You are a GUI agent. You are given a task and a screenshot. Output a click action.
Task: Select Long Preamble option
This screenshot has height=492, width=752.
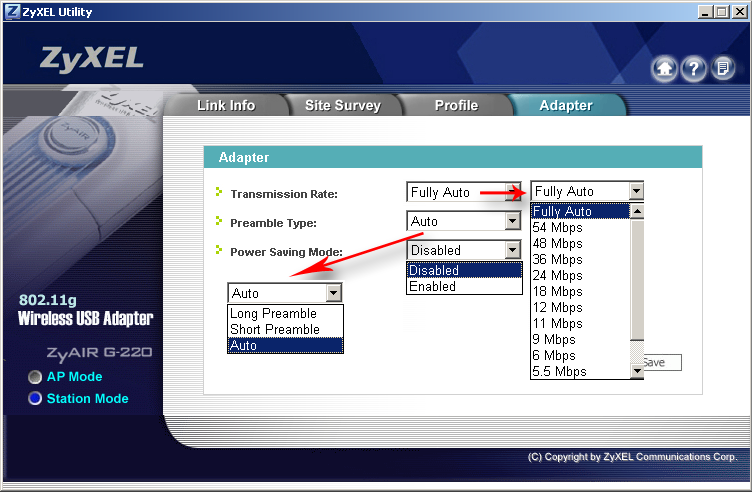[x=285, y=313]
